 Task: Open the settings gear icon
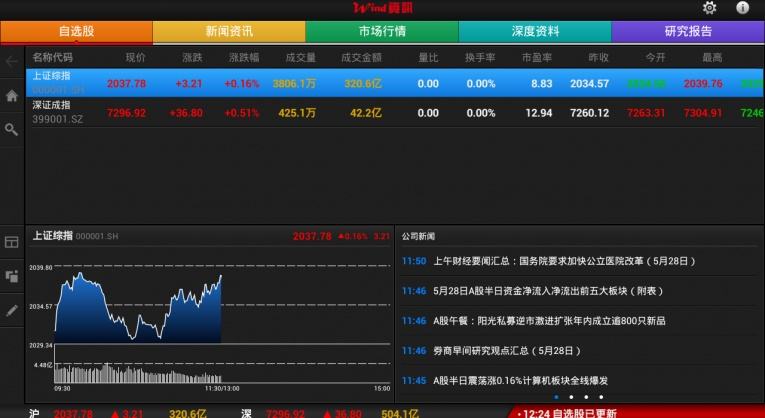pos(709,8)
